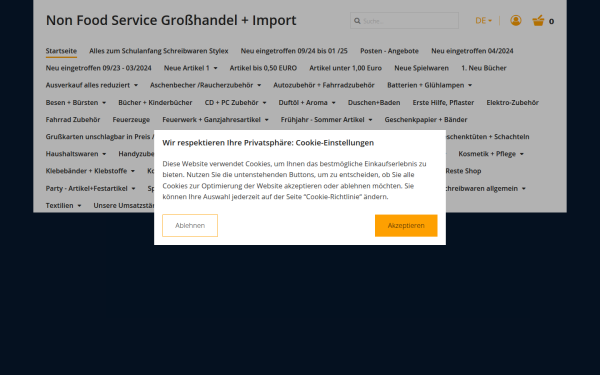Open the DE language dropdown

(x=483, y=21)
